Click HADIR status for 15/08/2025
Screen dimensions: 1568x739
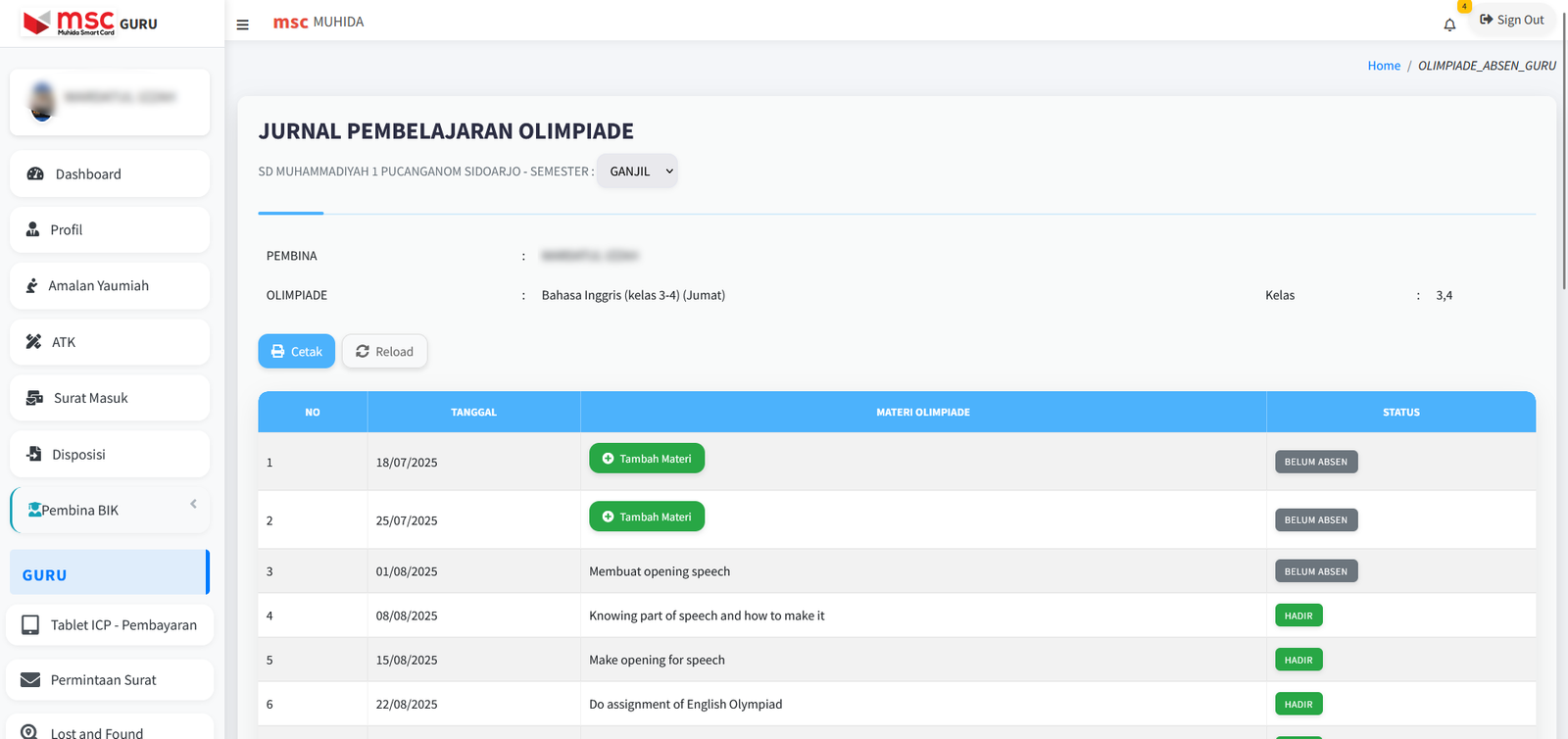[1298, 660]
